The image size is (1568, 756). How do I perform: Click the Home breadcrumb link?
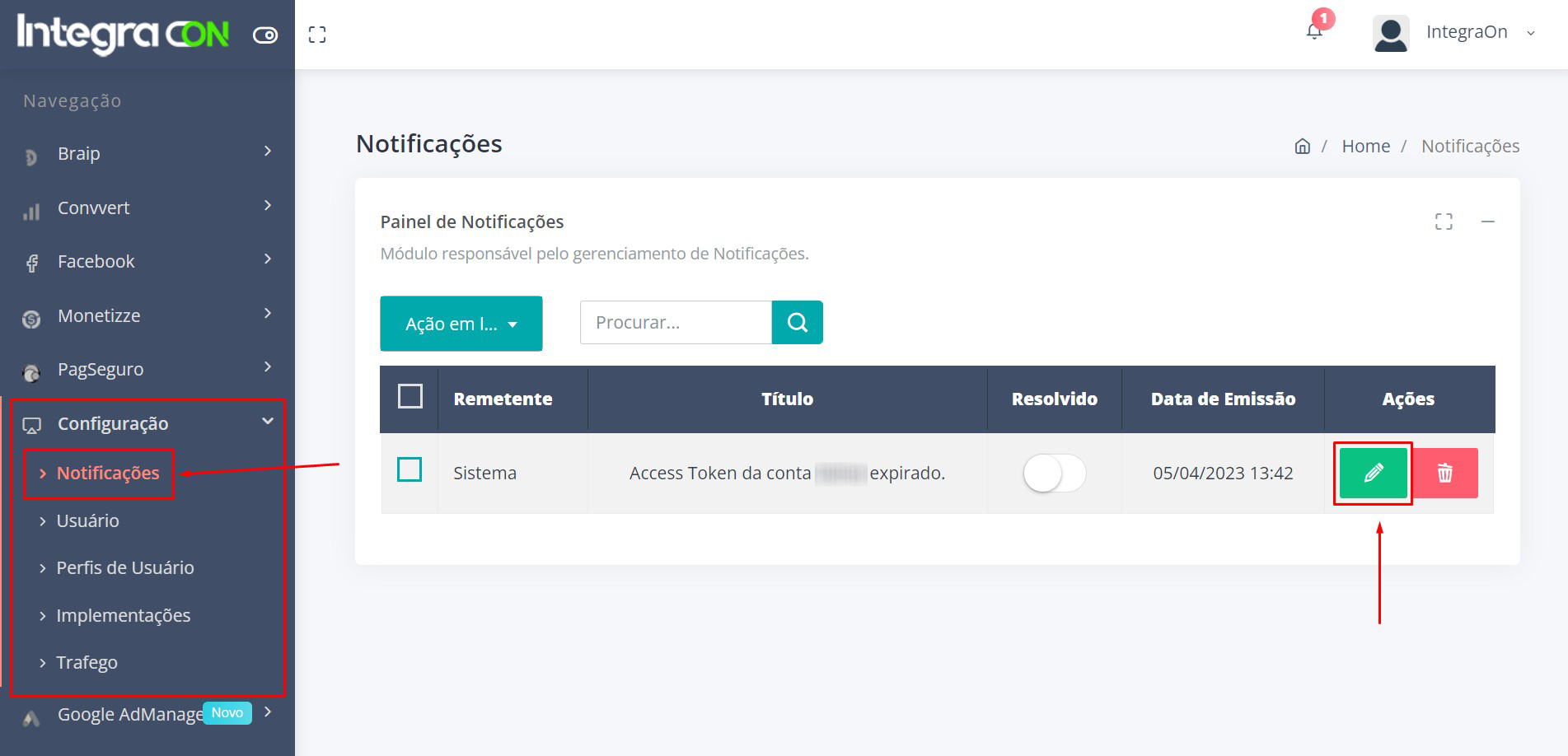(x=1365, y=147)
